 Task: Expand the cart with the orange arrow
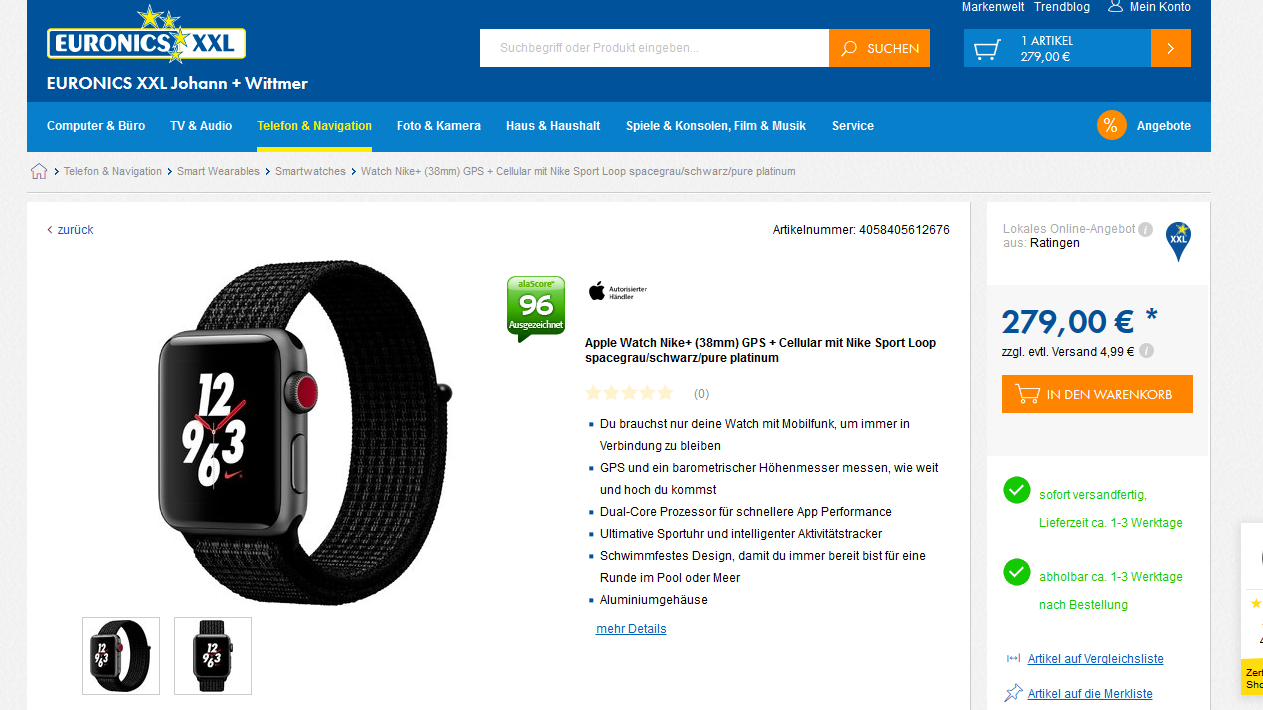coord(1171,48)
